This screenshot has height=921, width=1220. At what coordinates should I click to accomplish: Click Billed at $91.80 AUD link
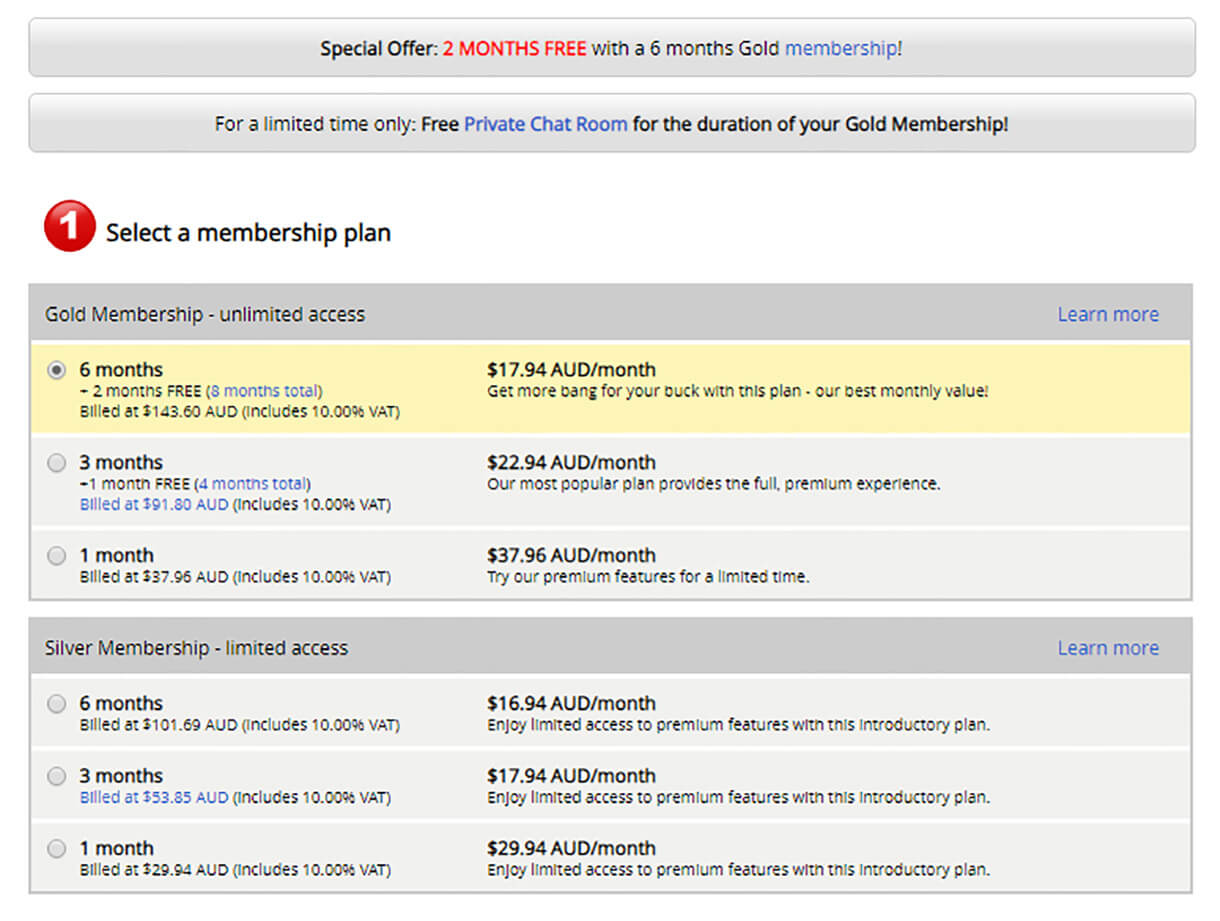pos(154,505)
